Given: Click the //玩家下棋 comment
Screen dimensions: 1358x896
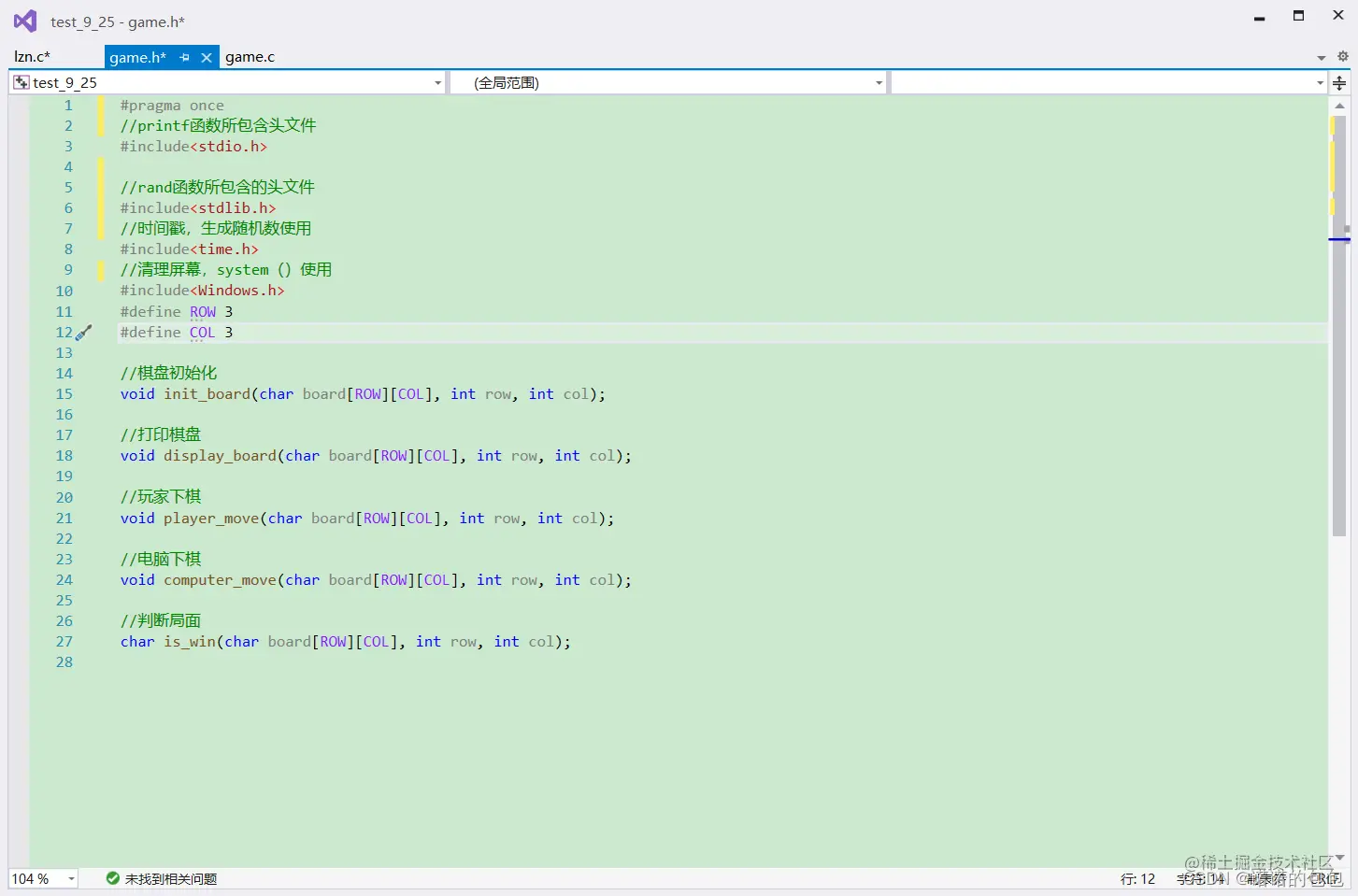Looking at the screenshot, I should (161, 497).
